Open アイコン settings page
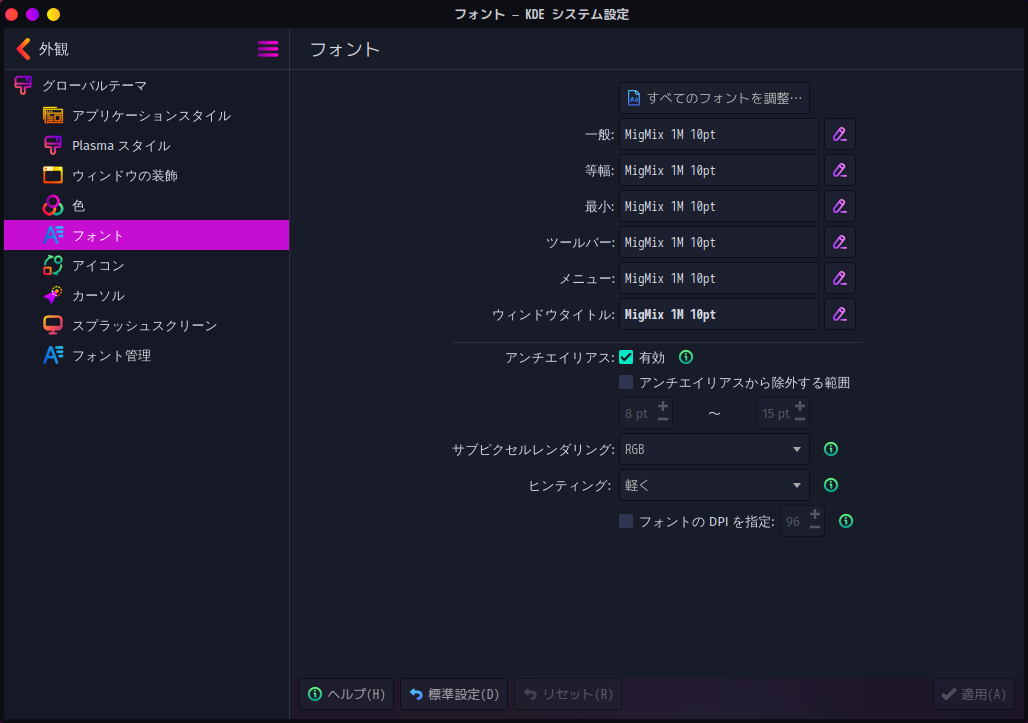 (146, 265)
